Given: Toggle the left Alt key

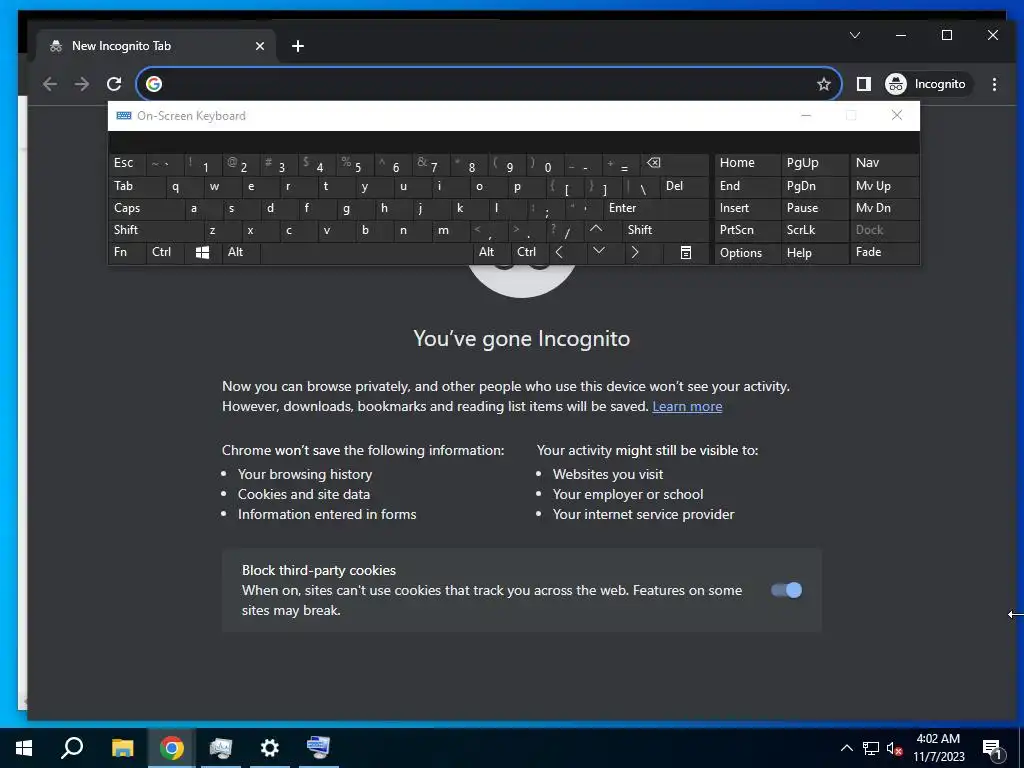Looking at the screenshot, I should pos(241,252).
